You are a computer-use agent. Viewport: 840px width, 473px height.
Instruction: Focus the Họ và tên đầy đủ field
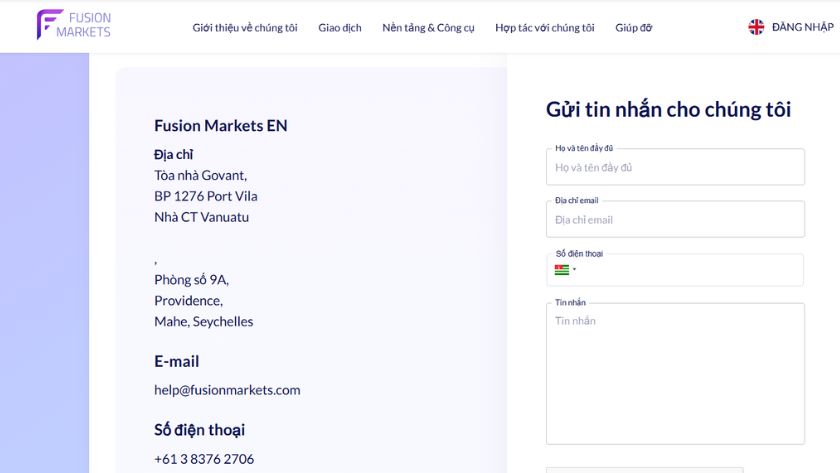[675, 167]
